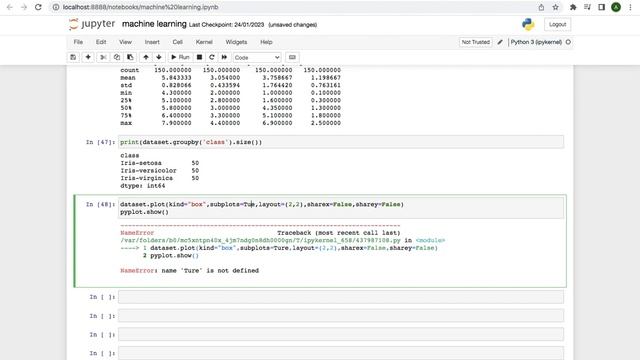Open the View menu
This screenshot has height=360, width=640.
(x=125, y=42)
